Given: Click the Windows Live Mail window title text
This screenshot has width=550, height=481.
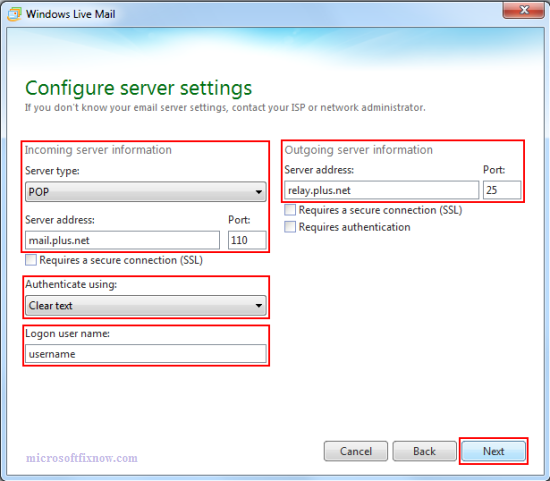Looking at the screenshot, I should [71, 14].
